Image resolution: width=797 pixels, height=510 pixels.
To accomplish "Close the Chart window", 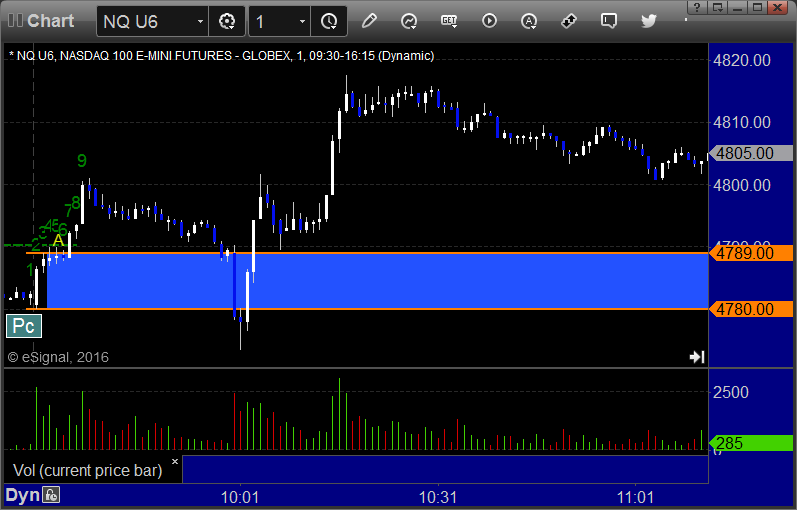I will click(x=777, y=7).
